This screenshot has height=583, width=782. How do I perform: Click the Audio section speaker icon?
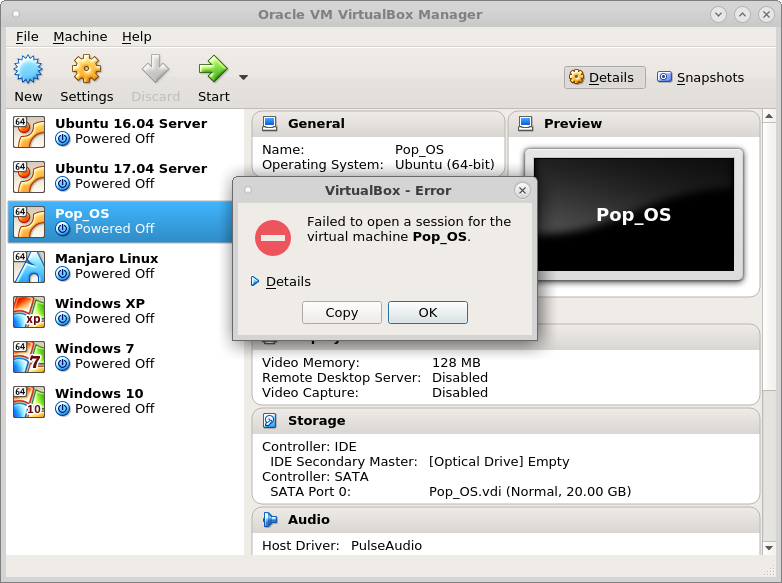click(270, 519)
